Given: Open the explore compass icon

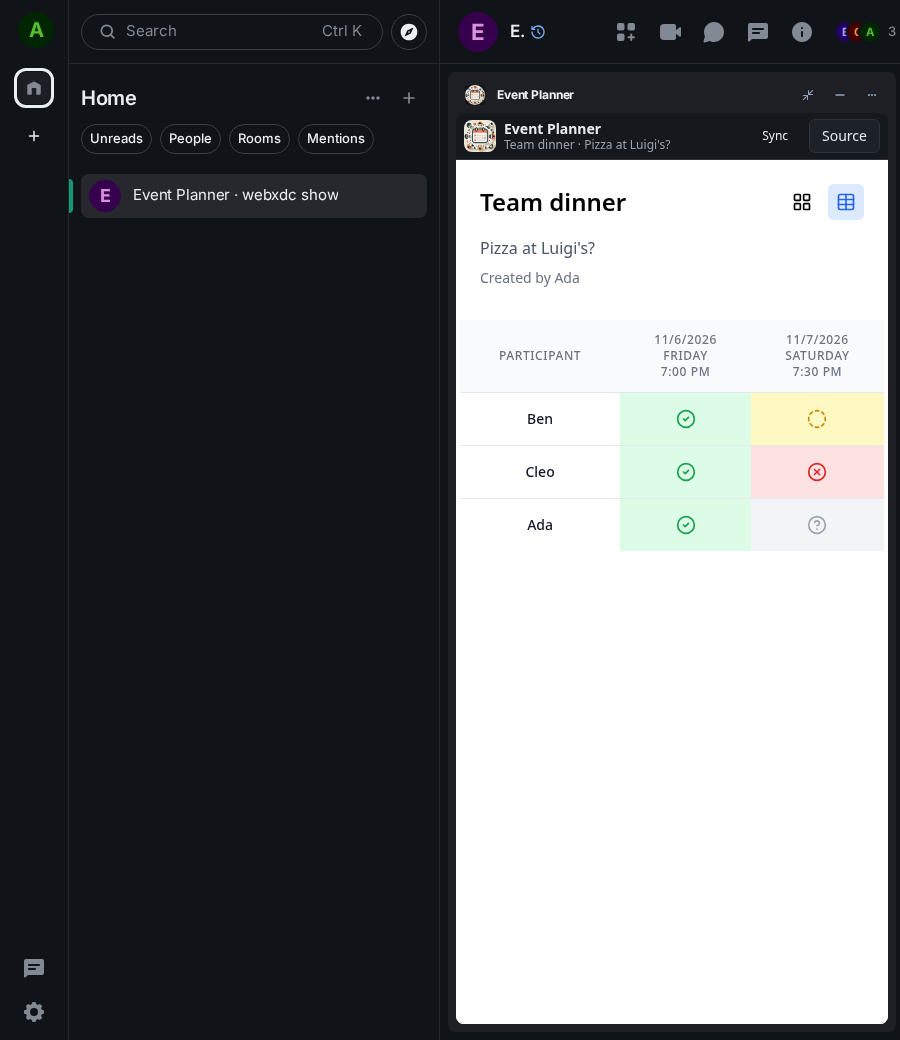Looking at the screenshot, I should tap(409, 32).
